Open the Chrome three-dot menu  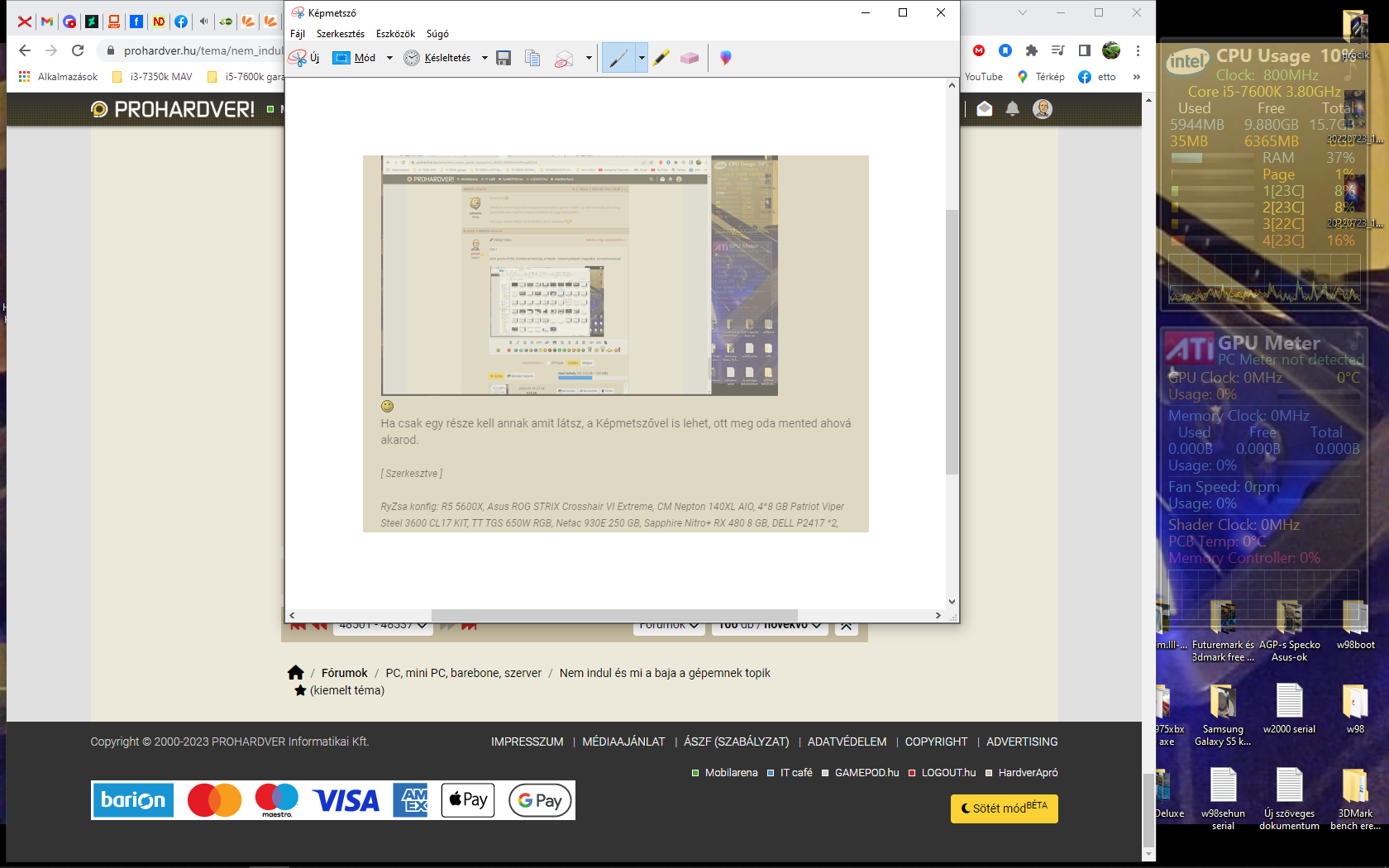click(x=1138, y=50)
